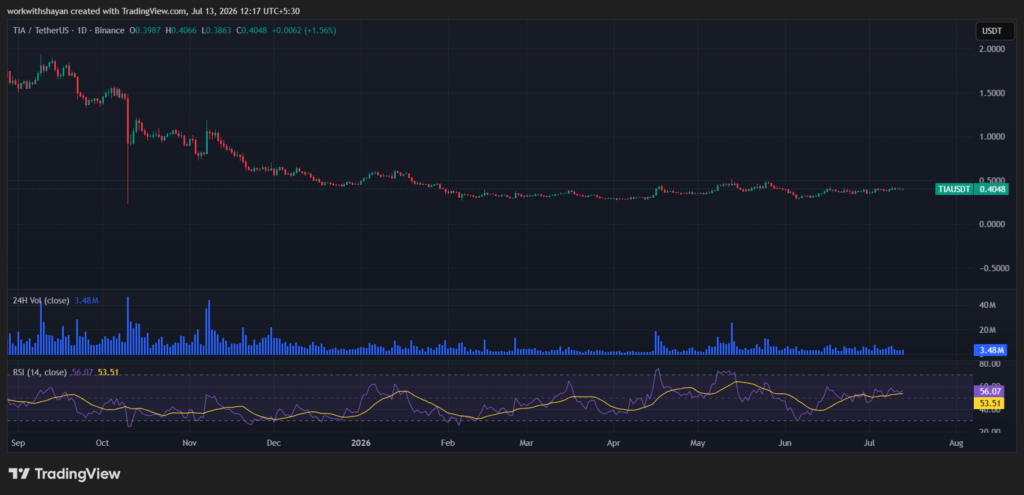This screenshot has height=495, width=1024.
Task: Click the 2.0000 price axis label
Action: click(993, 49)
